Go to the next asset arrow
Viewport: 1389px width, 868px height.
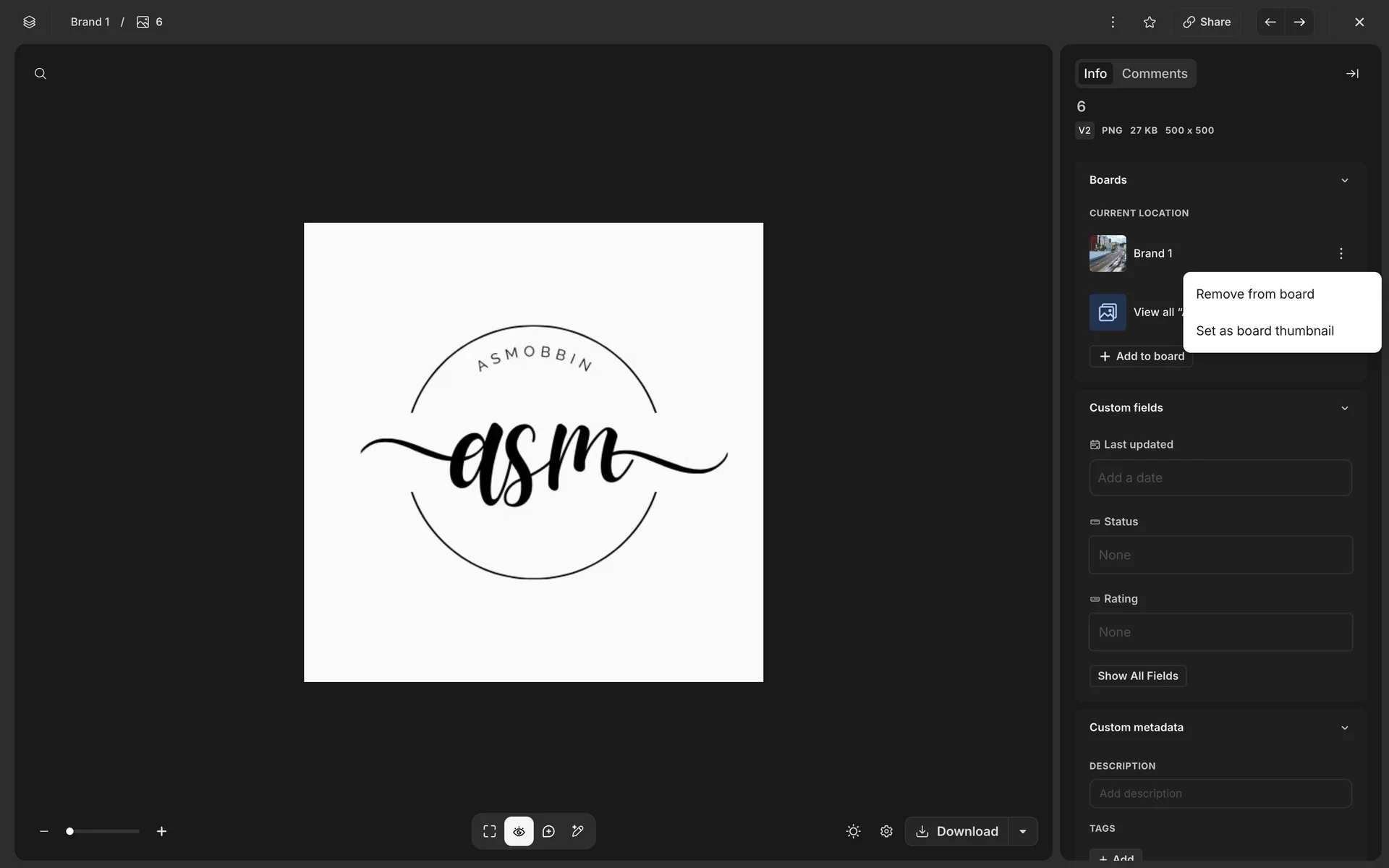pos(1299,22)
